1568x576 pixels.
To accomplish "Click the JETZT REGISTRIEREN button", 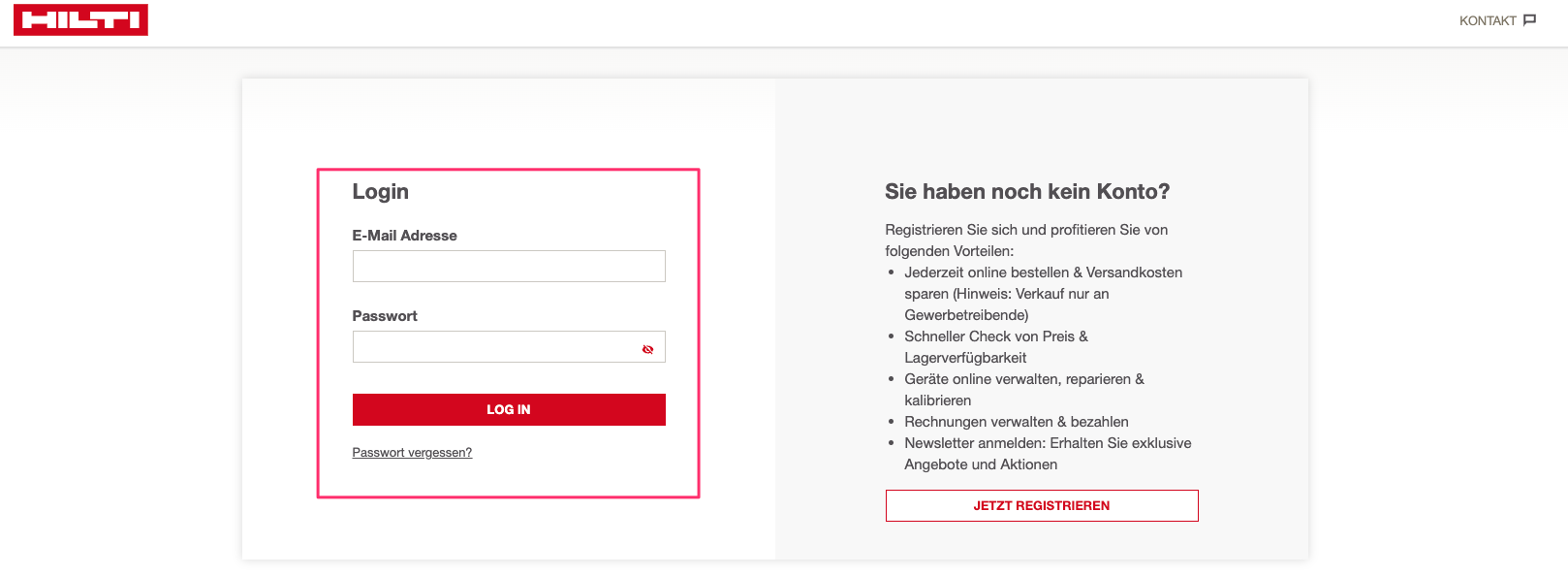I will (1042, 505).
